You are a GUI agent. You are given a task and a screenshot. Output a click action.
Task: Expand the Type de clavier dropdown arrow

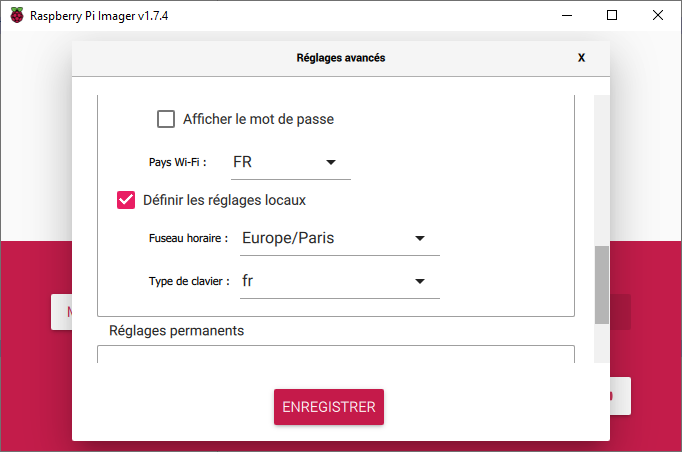click(420, 281)
